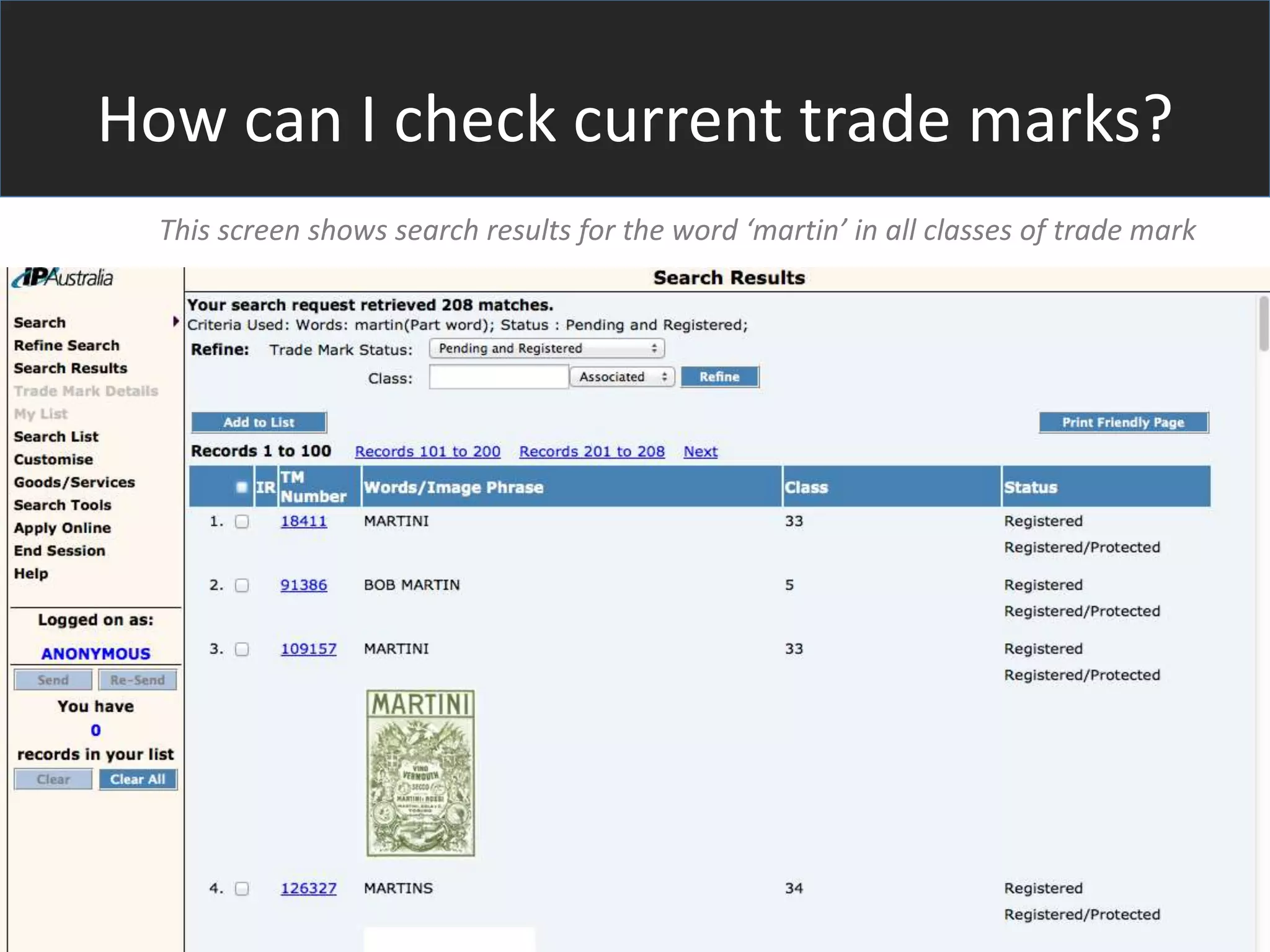The image size is (1270, 952).
Task: Open Search Tools in sidebar
Action: click(63, 505)
